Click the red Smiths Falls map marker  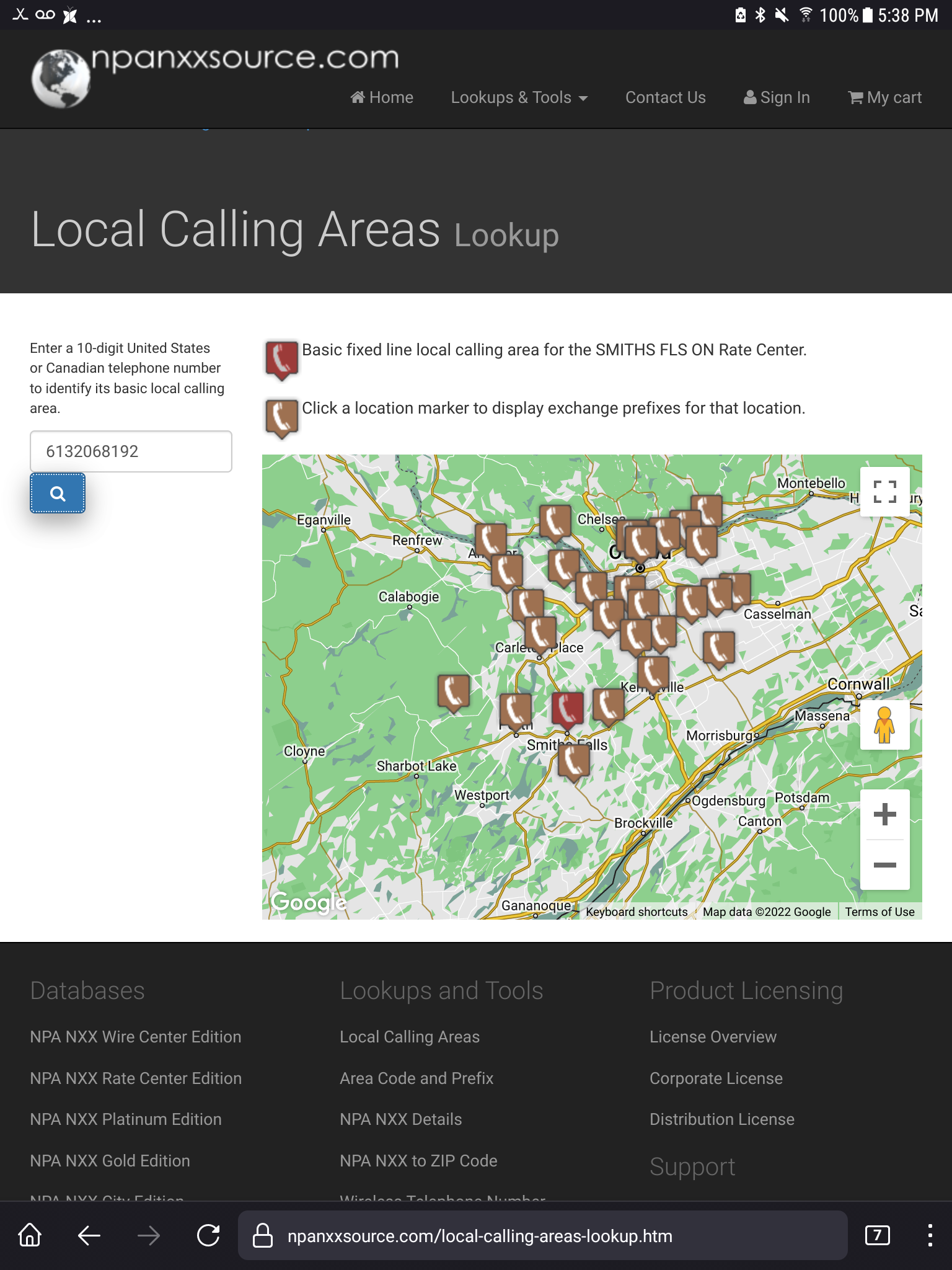pos(567,708)
